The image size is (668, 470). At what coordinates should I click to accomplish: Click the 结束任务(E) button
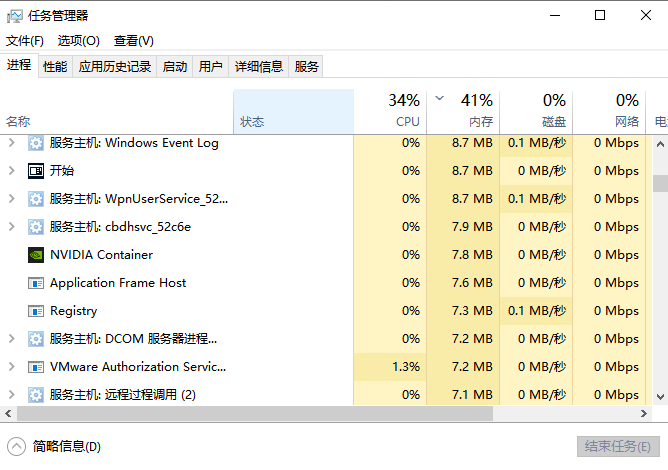(x=618, y=446)
